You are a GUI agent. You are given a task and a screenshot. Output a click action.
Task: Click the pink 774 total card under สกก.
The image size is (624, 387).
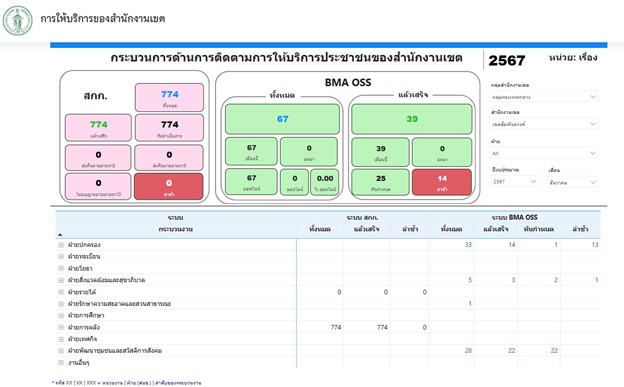pyautogui.click(x=170, y=97)
